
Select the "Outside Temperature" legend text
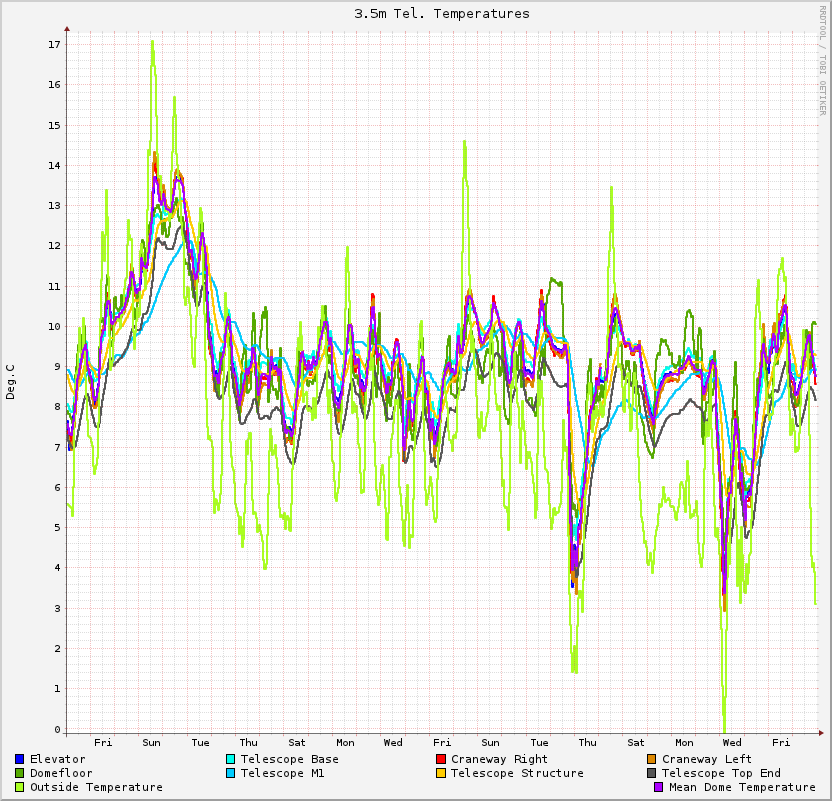coord(96,788)
